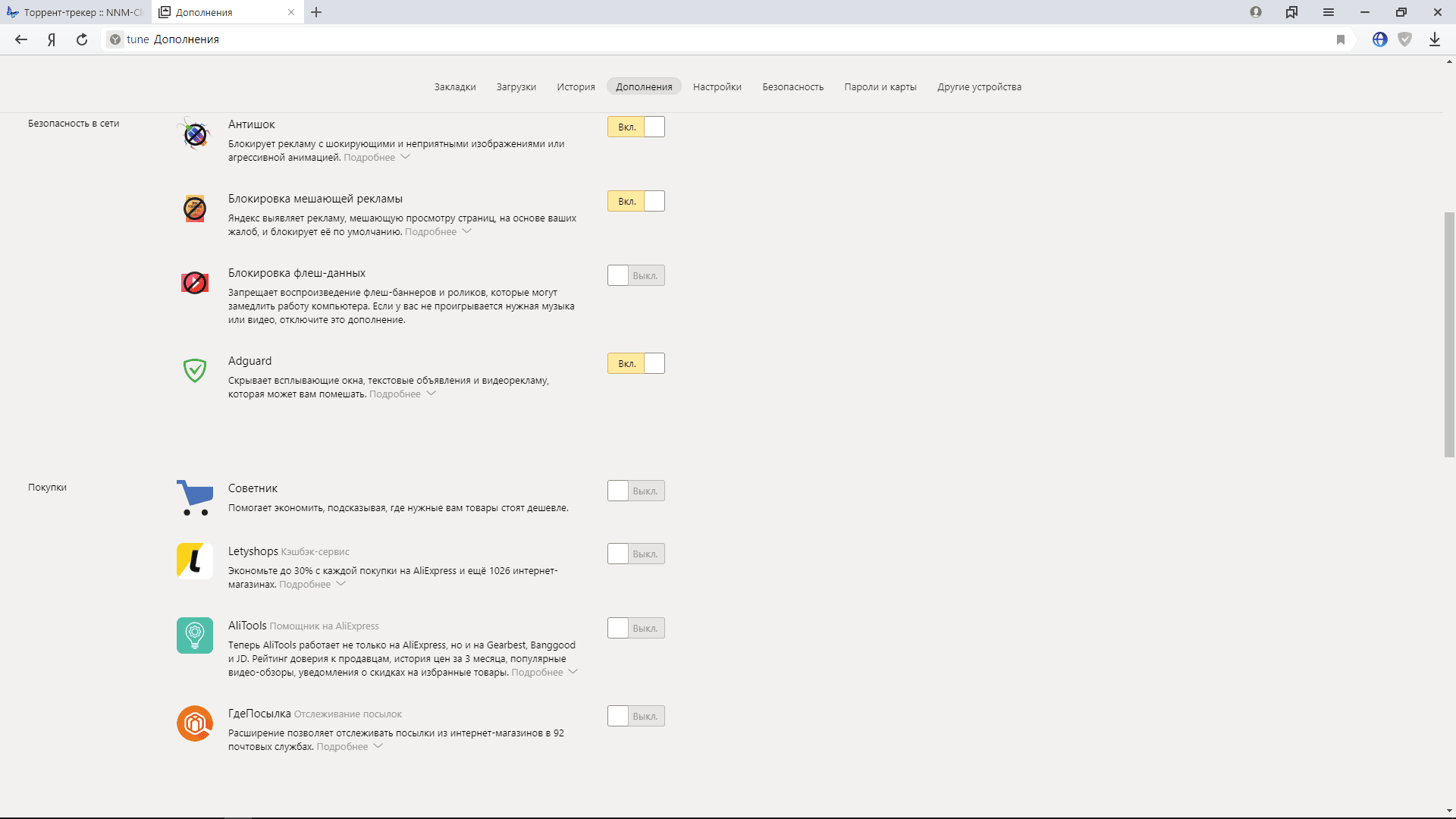Go back with the back arrow

pyautogui.click(x=21, y=39)
